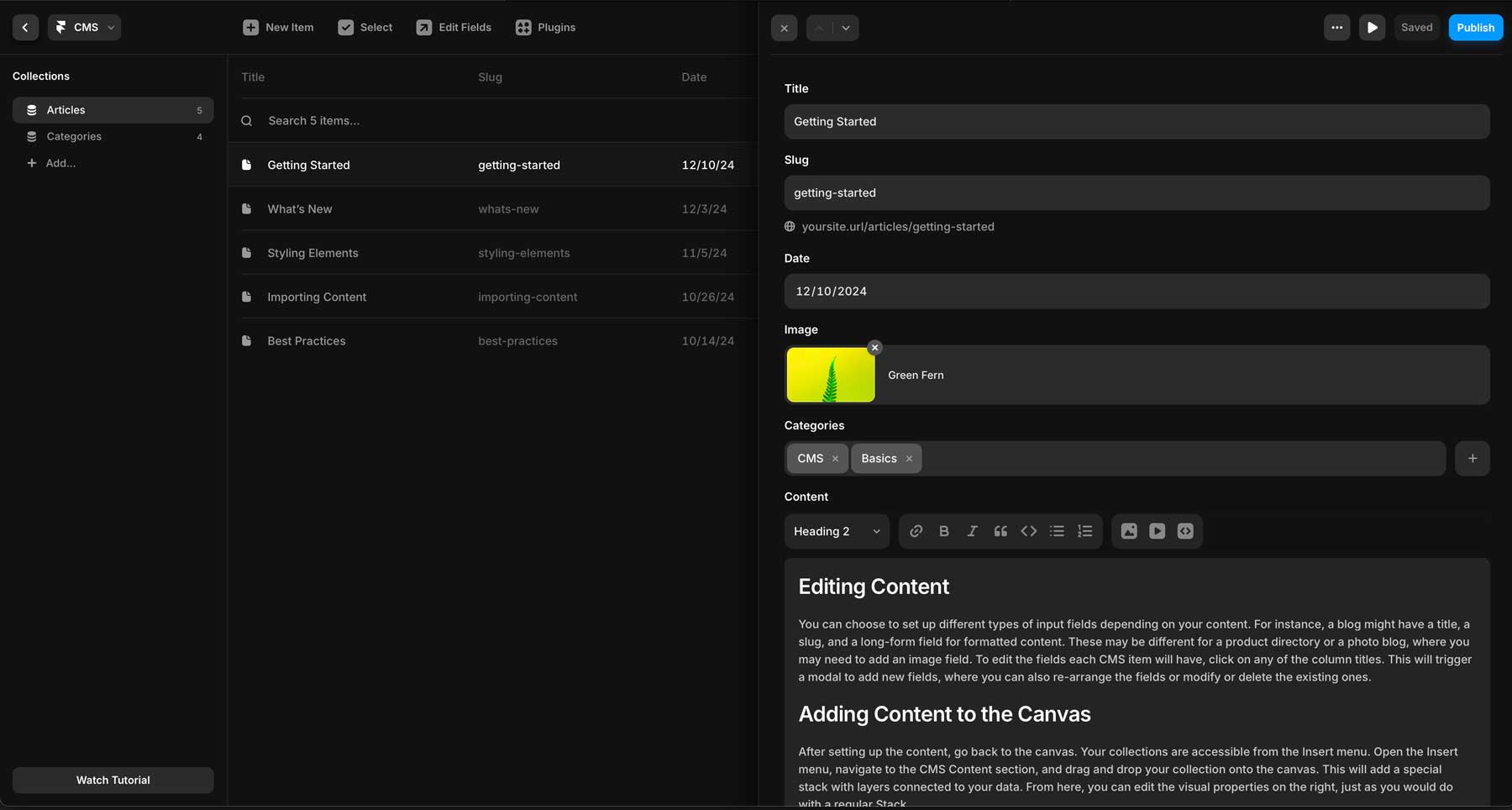Click the Green Fern image thumbnail
The height and width of the screenshot is (810, 1512).
point(830,375)
